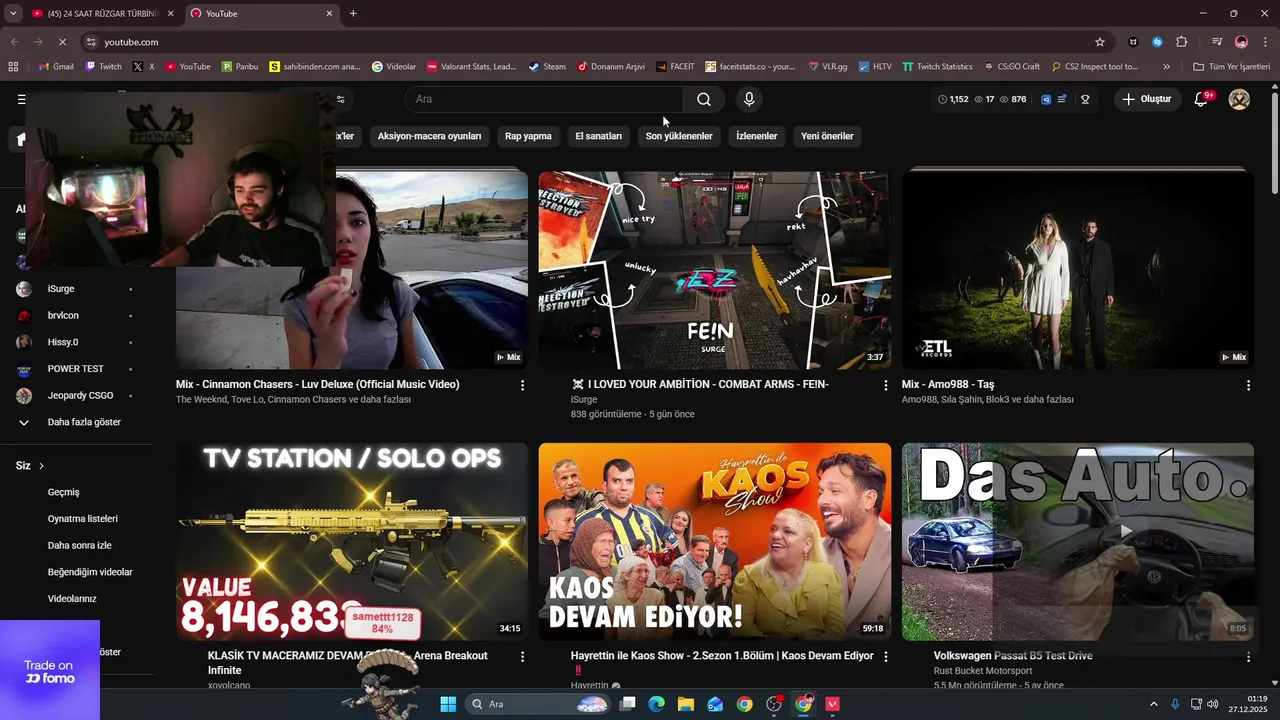The width and height of the screenshot is (1280, 720).
Task: Show more bookmarks with the overflow chevron
Action: (x=1166, y=67)
